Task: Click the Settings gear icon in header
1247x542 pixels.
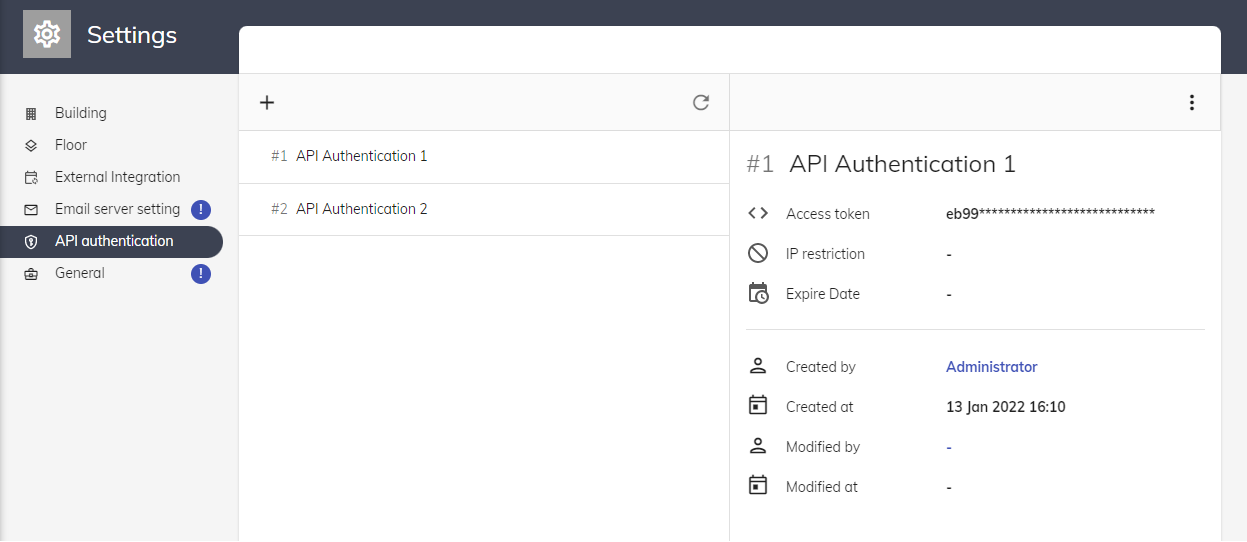Action: pyautogui.click(x=47, y=35)
